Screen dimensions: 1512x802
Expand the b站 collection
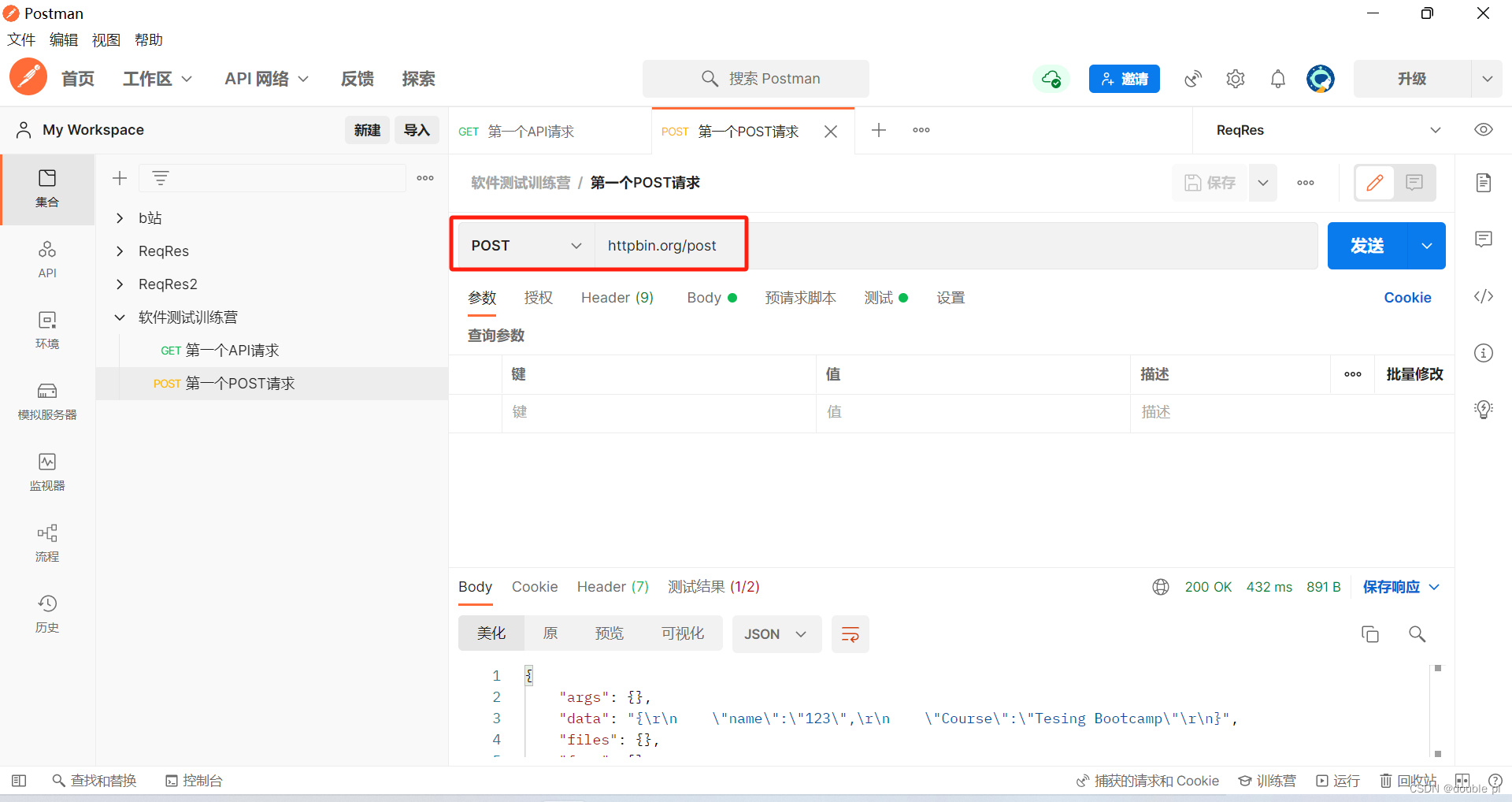[x=120, y=218]
